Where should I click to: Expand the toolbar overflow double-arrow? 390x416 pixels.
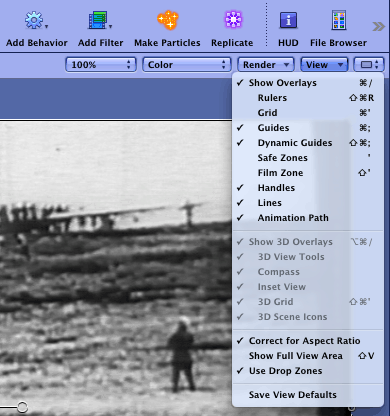(378, 26)
